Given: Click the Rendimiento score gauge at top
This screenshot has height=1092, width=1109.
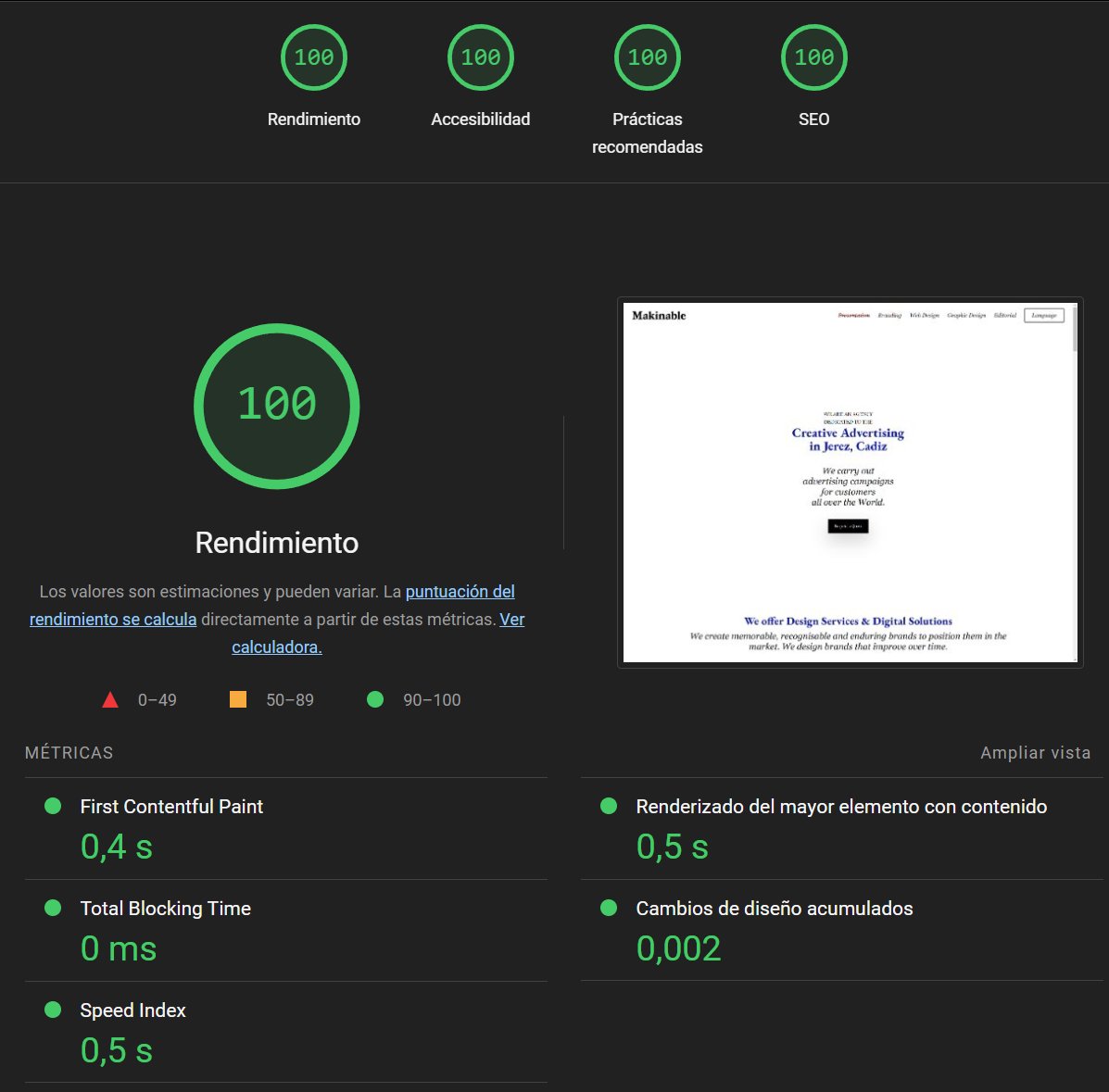Looking at the screenshot, I should (313, 56).
